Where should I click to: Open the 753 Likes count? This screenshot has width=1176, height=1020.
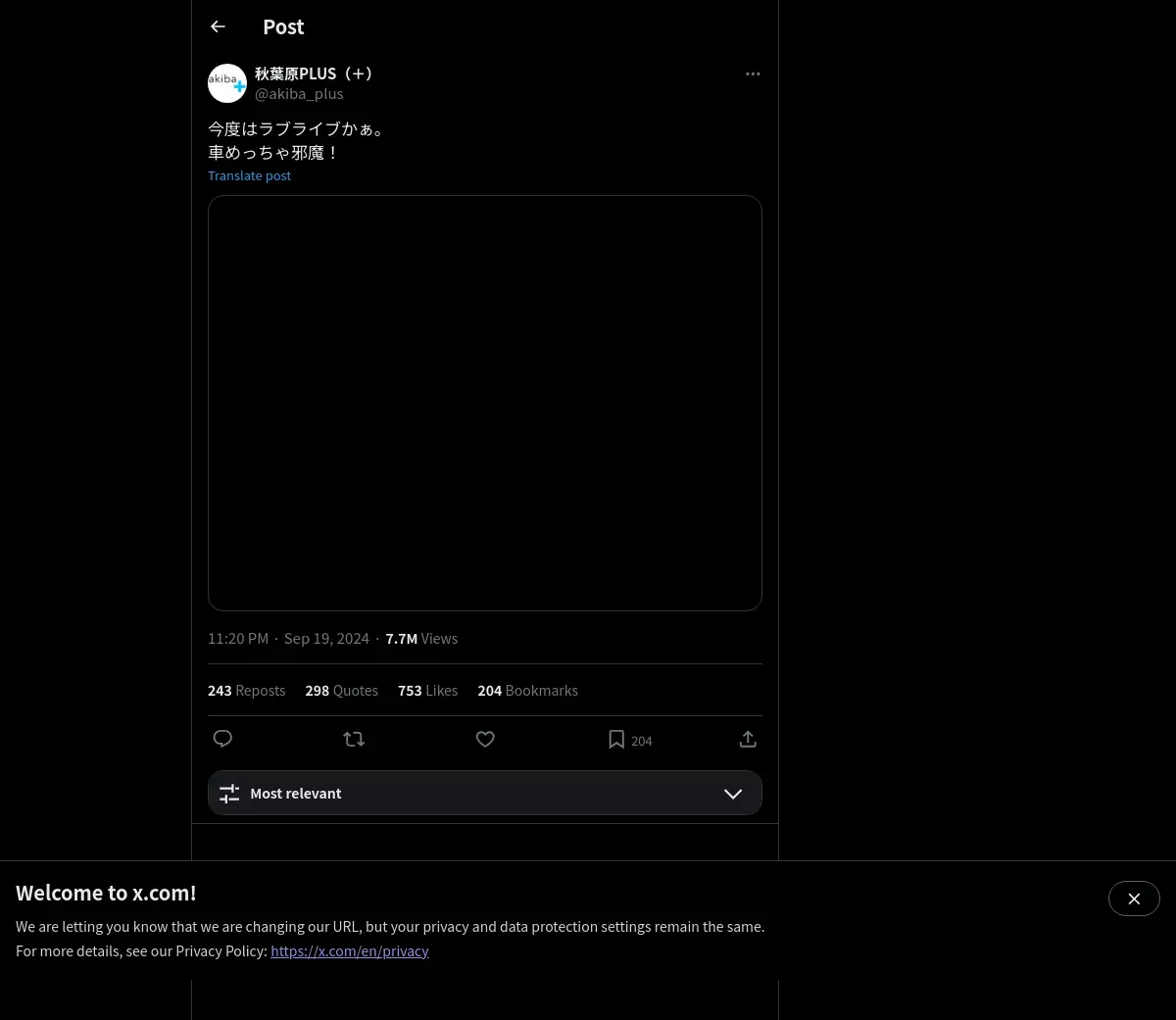[x=427, y=691]
